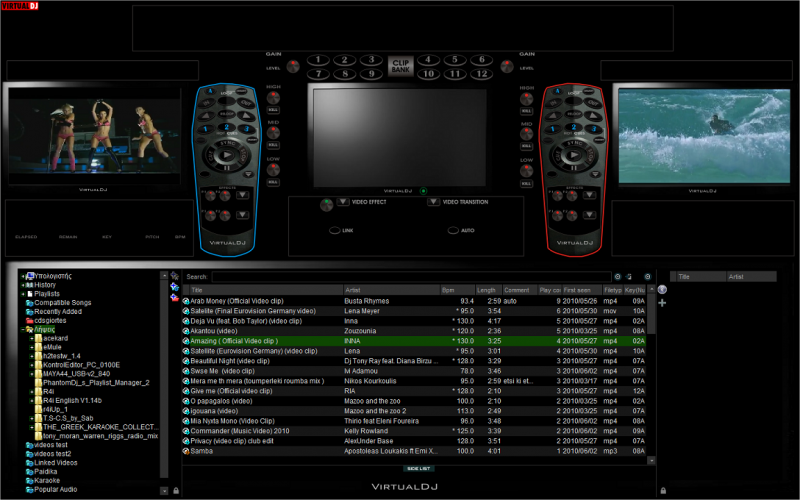Screen dimensions: 800x500
Task: Click add-virtual-folder red icon
Action: click(174, 297)
